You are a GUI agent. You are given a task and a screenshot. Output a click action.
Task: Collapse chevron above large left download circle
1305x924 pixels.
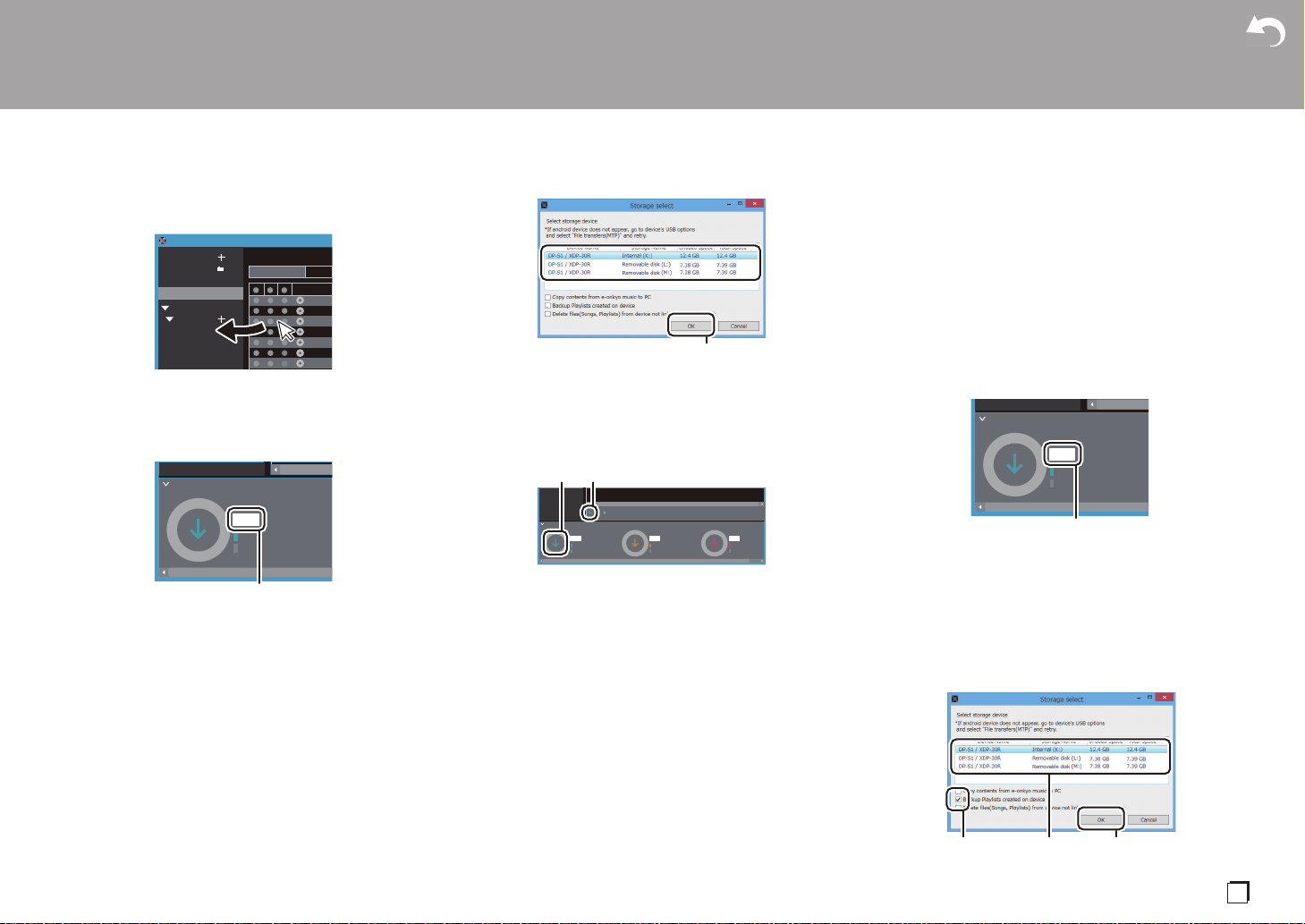(x=166, y=484)
